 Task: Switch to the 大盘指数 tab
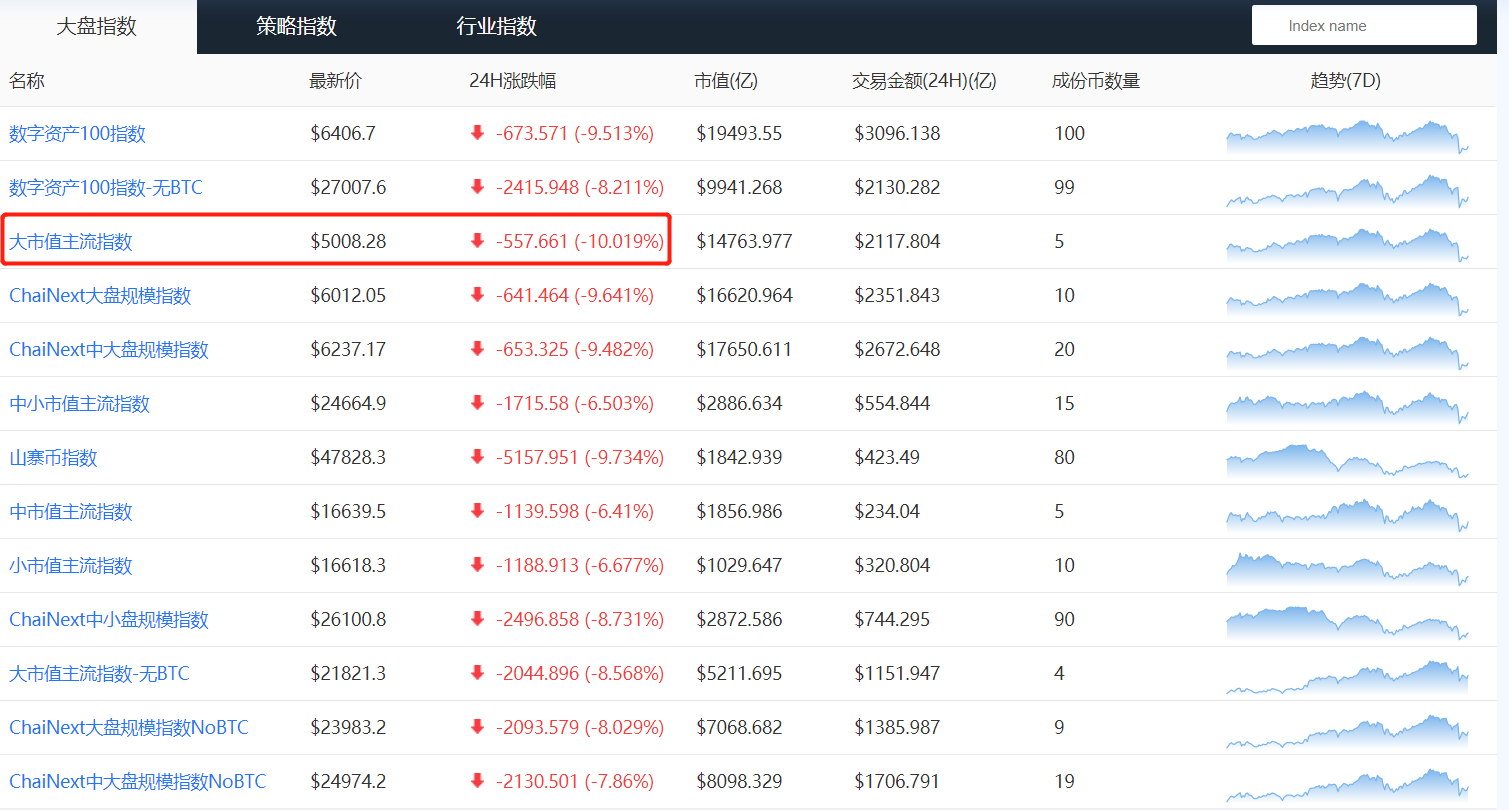[x=97, y=27]
